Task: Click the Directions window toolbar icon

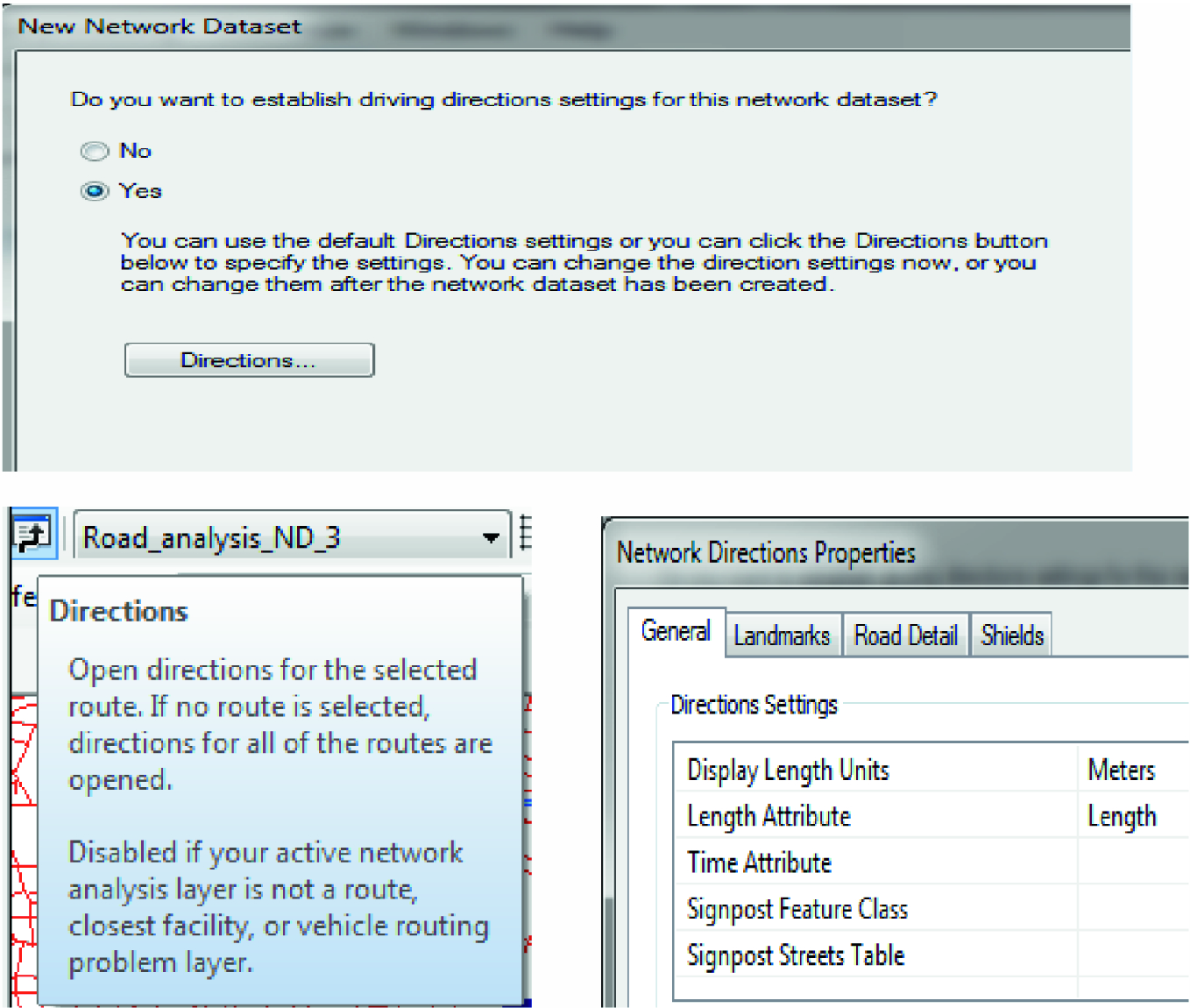Action: point(33,534)
